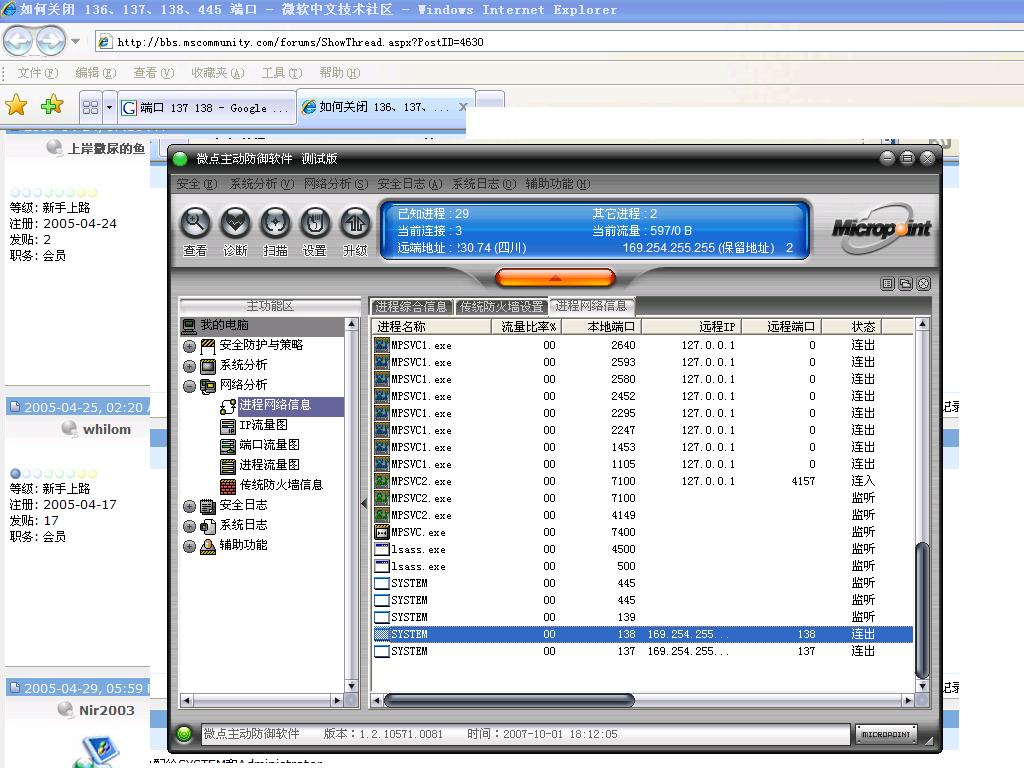1024x768 pixels.
Task: Switch to the Google 端口 137 138 browser tab
Action: [x=206, y=107]
